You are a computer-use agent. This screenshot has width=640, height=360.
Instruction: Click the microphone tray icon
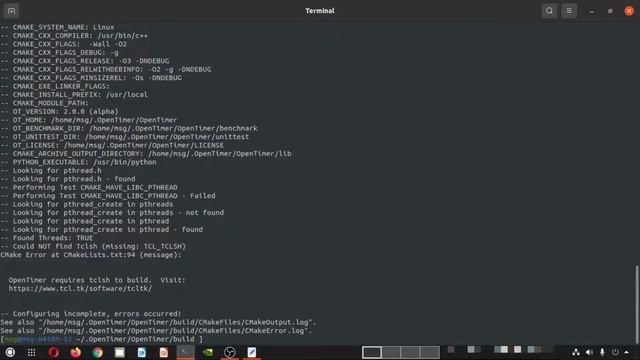point(602,352)
